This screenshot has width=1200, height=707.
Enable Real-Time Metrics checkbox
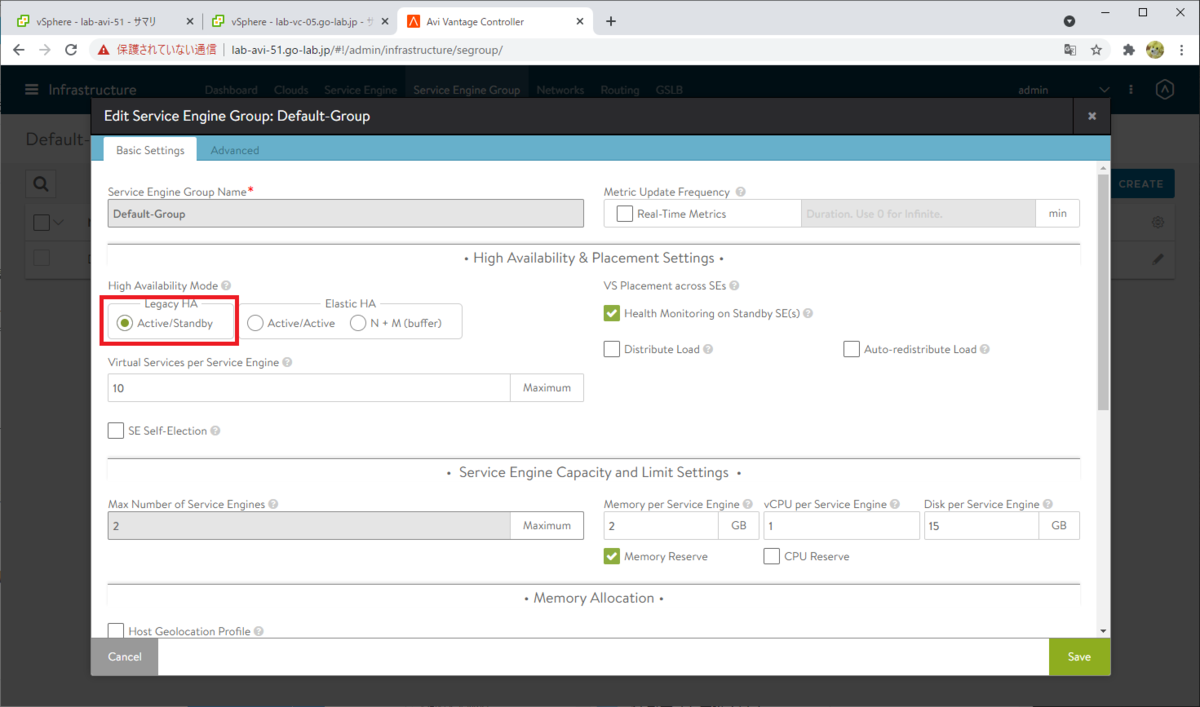click(625, 213)
